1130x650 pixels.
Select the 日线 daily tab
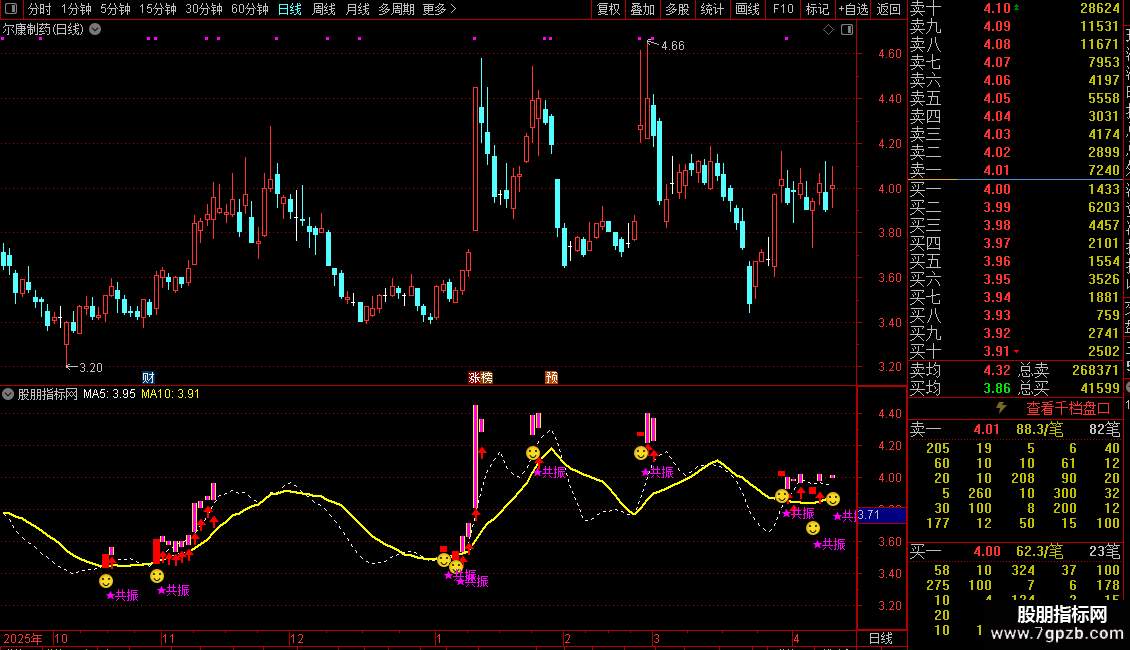[290, 9]
